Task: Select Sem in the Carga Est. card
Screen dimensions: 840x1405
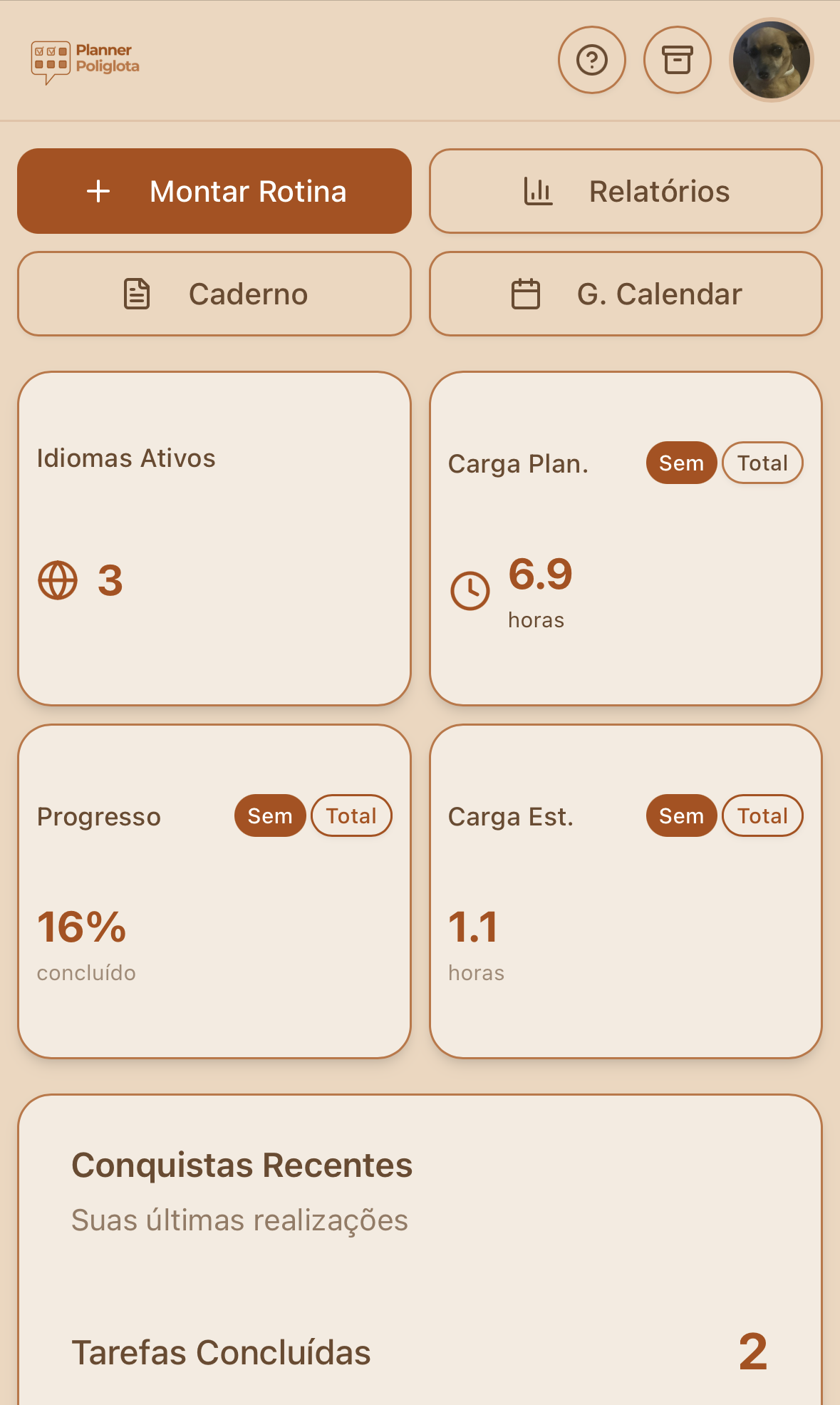Action: (681, 816)
